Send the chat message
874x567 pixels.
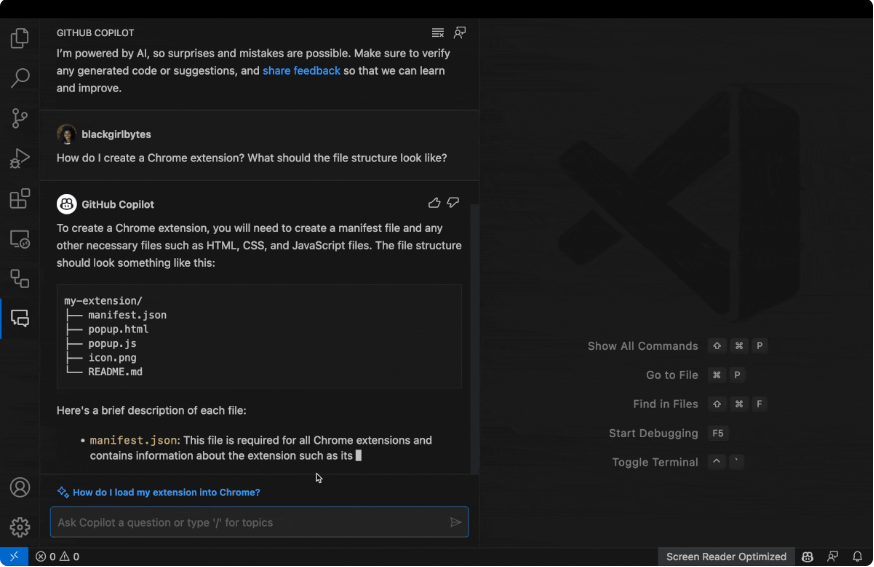[455, 522]
